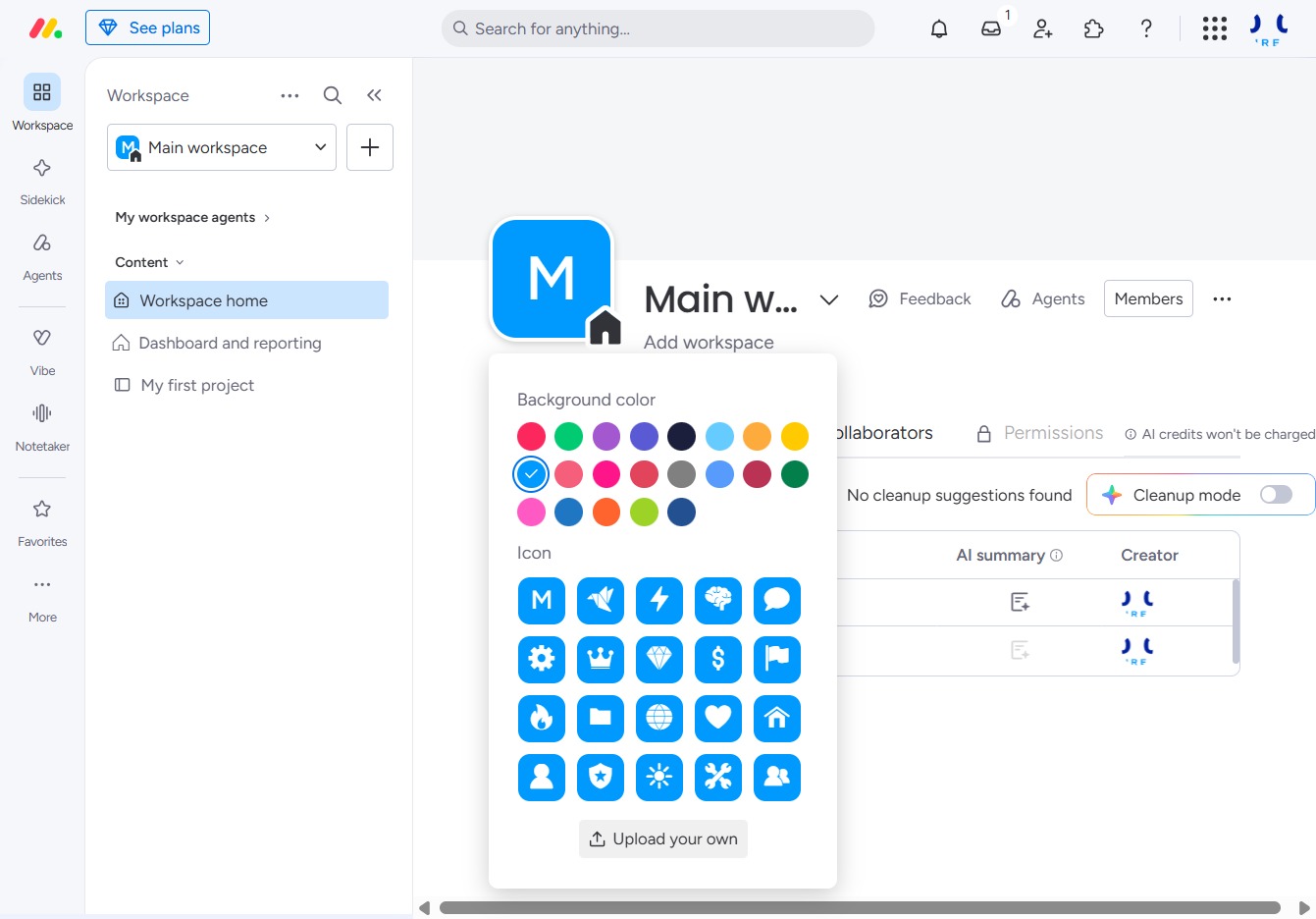Select the flag workspace icon
Viewport: 1316px width, 919px height.
777,659
